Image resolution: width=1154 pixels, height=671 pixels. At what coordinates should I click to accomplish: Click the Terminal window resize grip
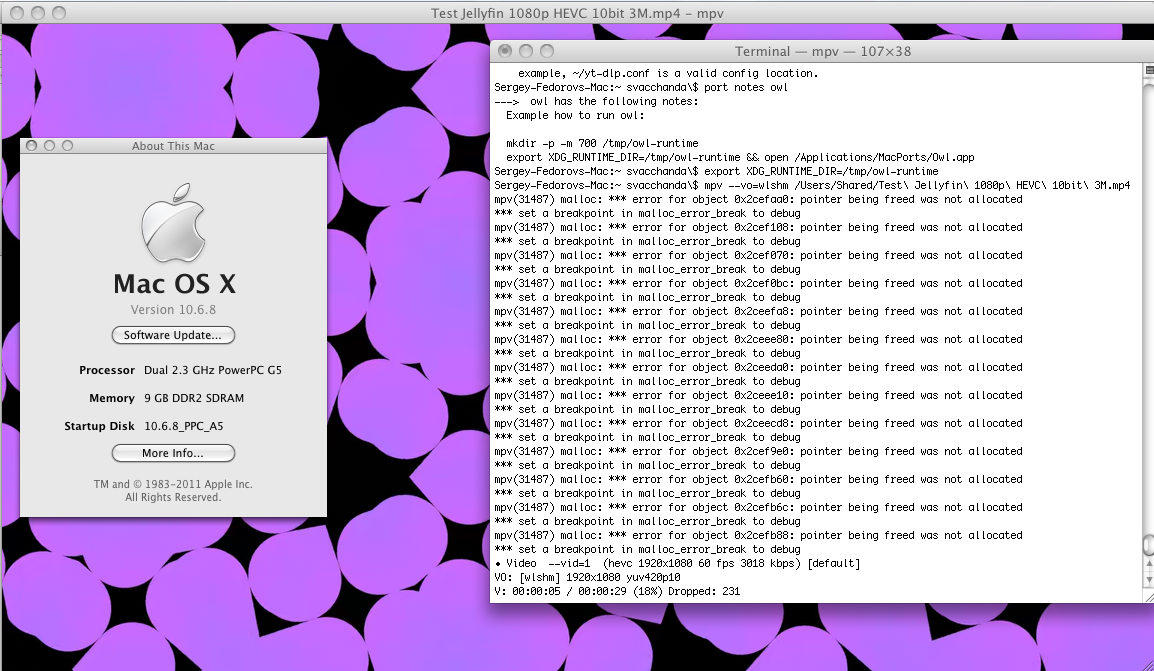(1149, 595)
